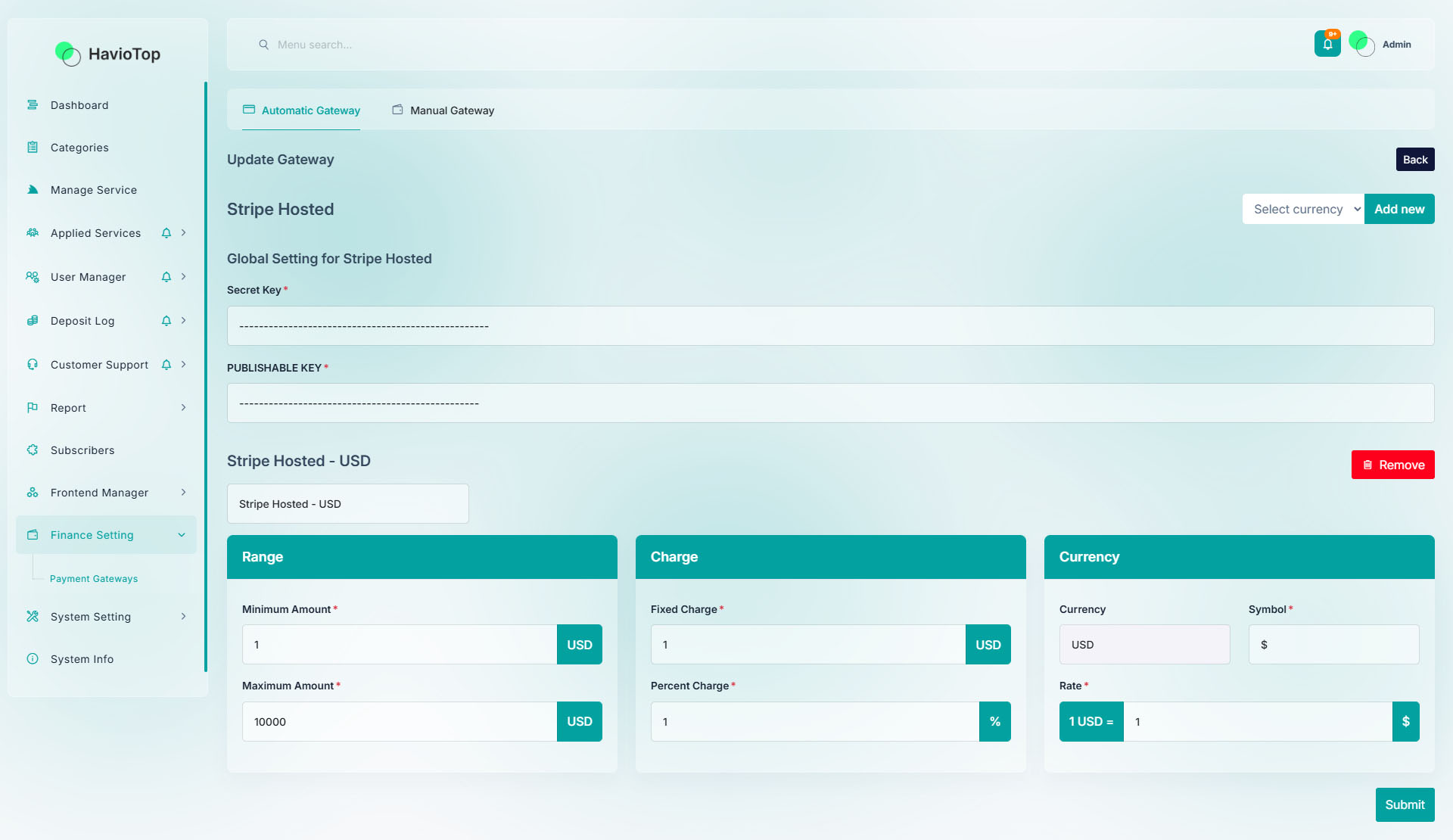Open the Payment Gateways sublink

click(94, 579)
